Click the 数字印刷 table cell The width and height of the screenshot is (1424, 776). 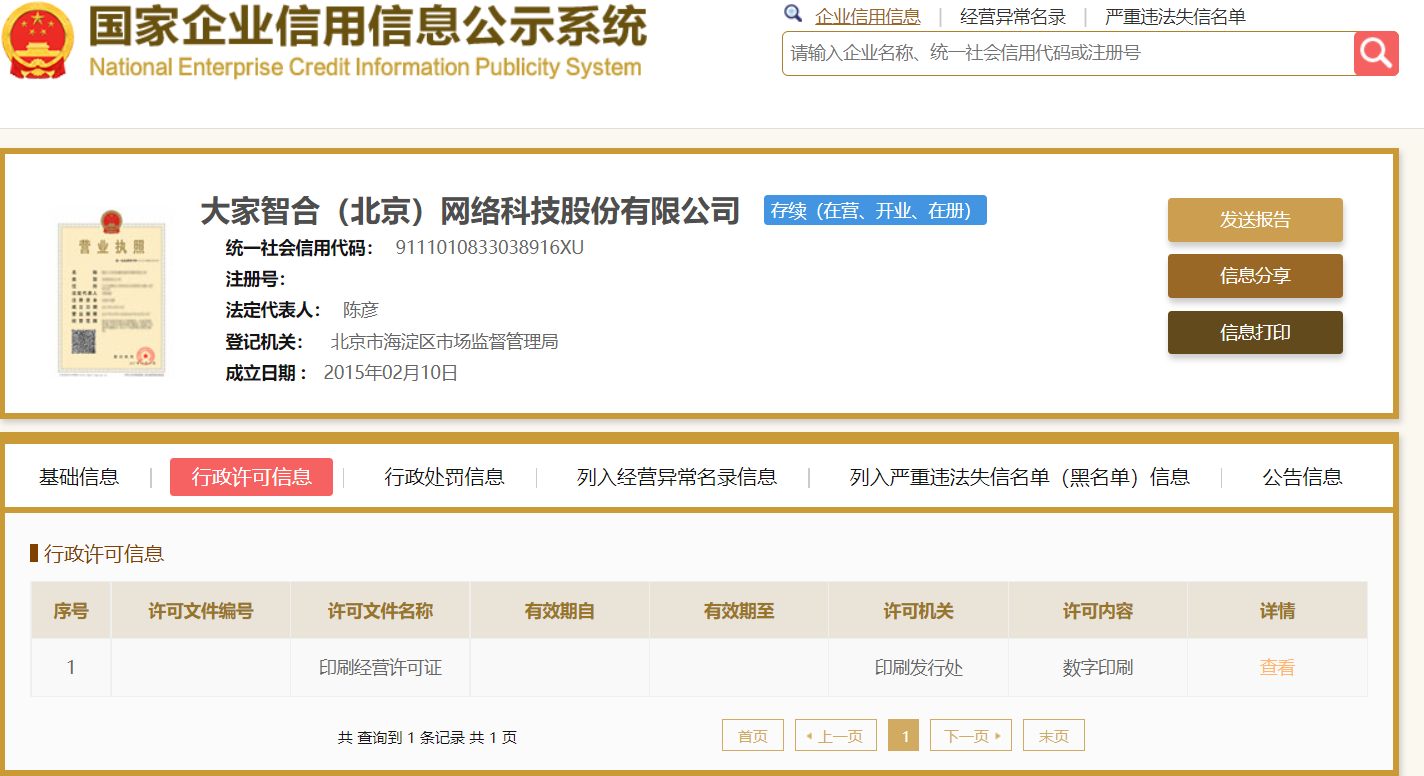point(1098,667)
